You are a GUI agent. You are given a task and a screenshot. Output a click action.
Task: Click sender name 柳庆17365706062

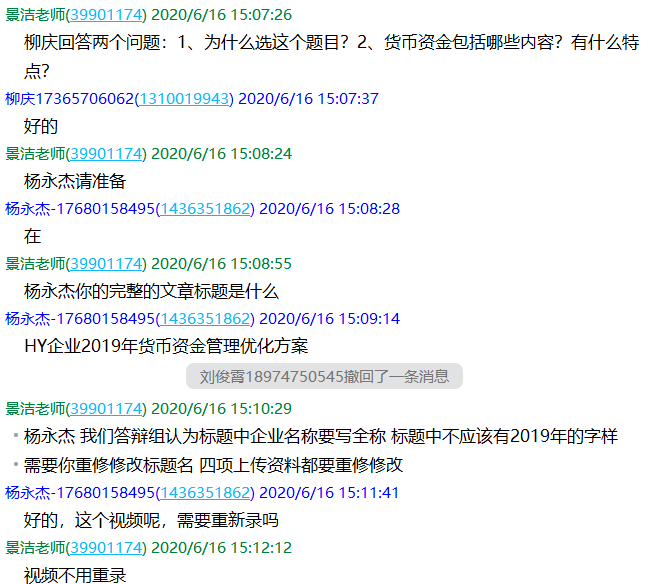coord(70,99)
